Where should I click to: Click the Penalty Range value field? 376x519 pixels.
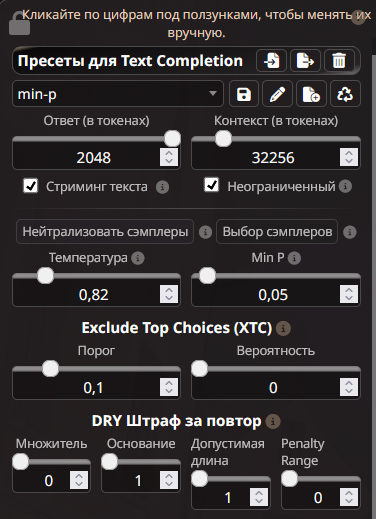pos(321,497)
